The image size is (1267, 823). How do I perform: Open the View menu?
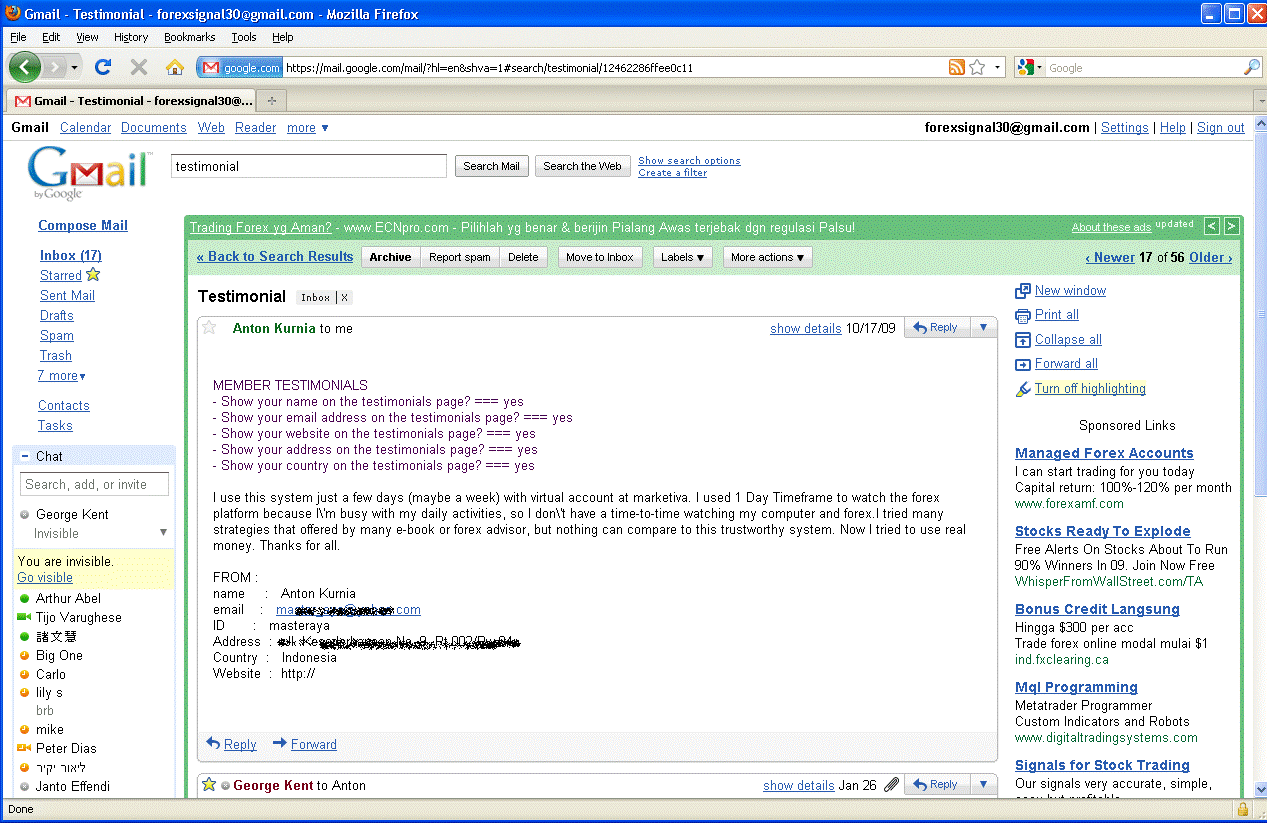(88, 37)
